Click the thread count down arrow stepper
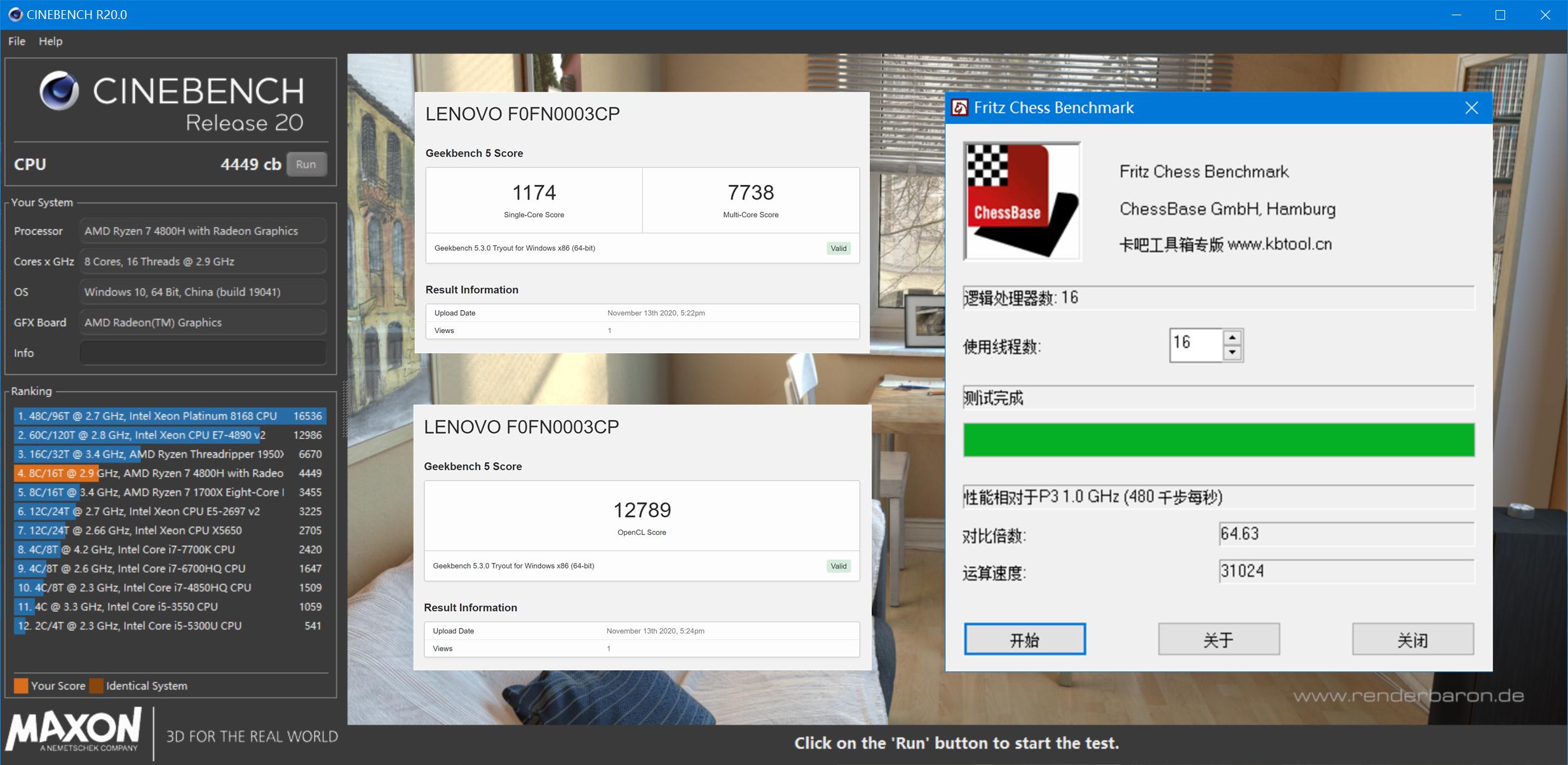Screen dimensions: 1568x765 click(x=1231, y=352)
